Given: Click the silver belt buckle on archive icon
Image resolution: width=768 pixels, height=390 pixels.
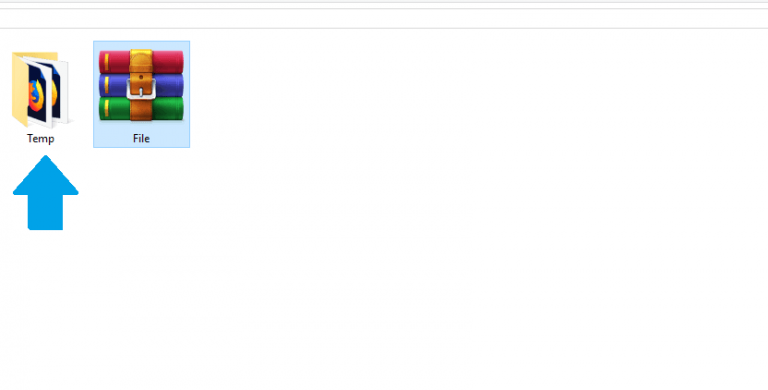Looking at the screenshot, I should click(141, 89).
